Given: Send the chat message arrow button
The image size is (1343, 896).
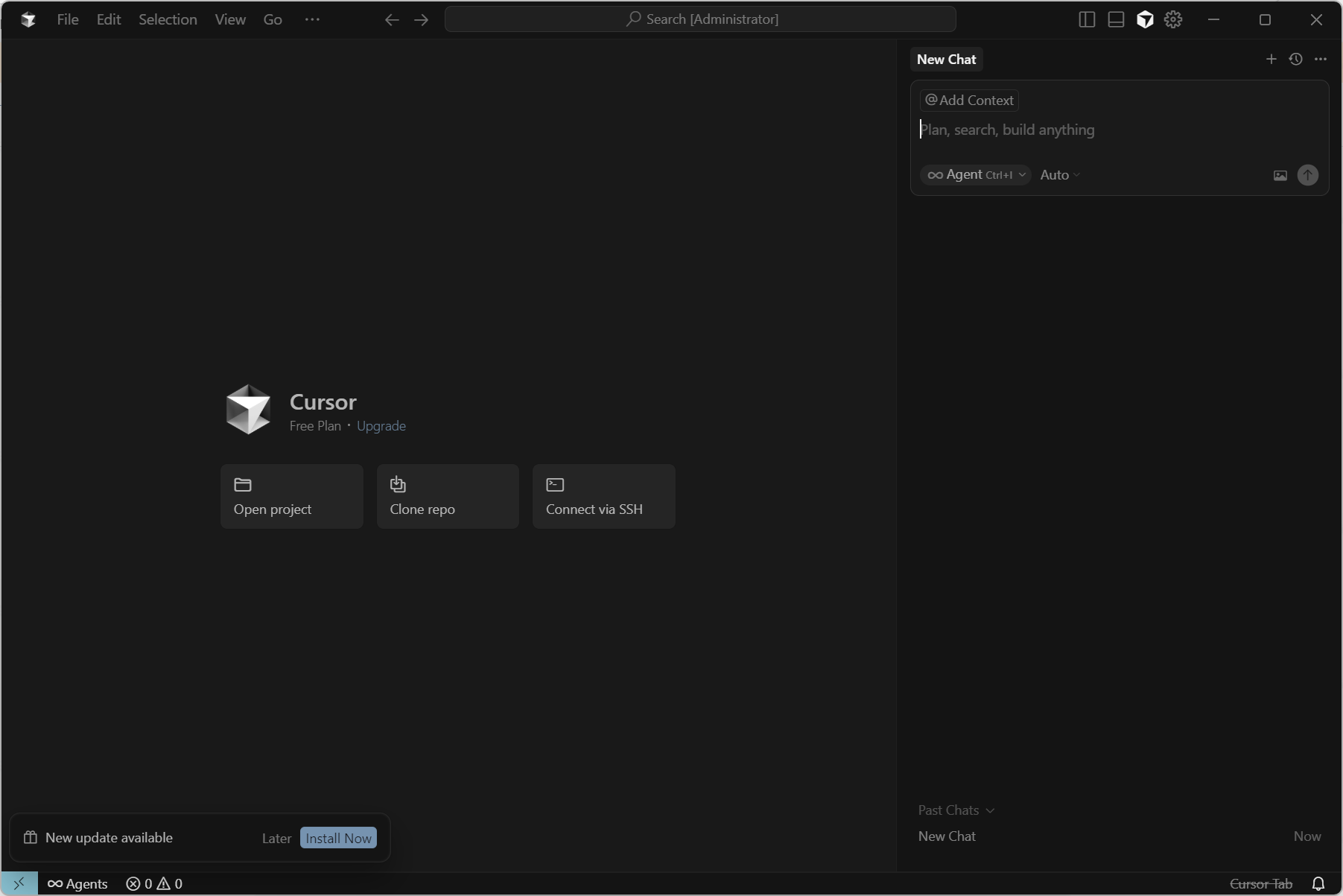Looking at the screenshot, I should coord(1307,175).
